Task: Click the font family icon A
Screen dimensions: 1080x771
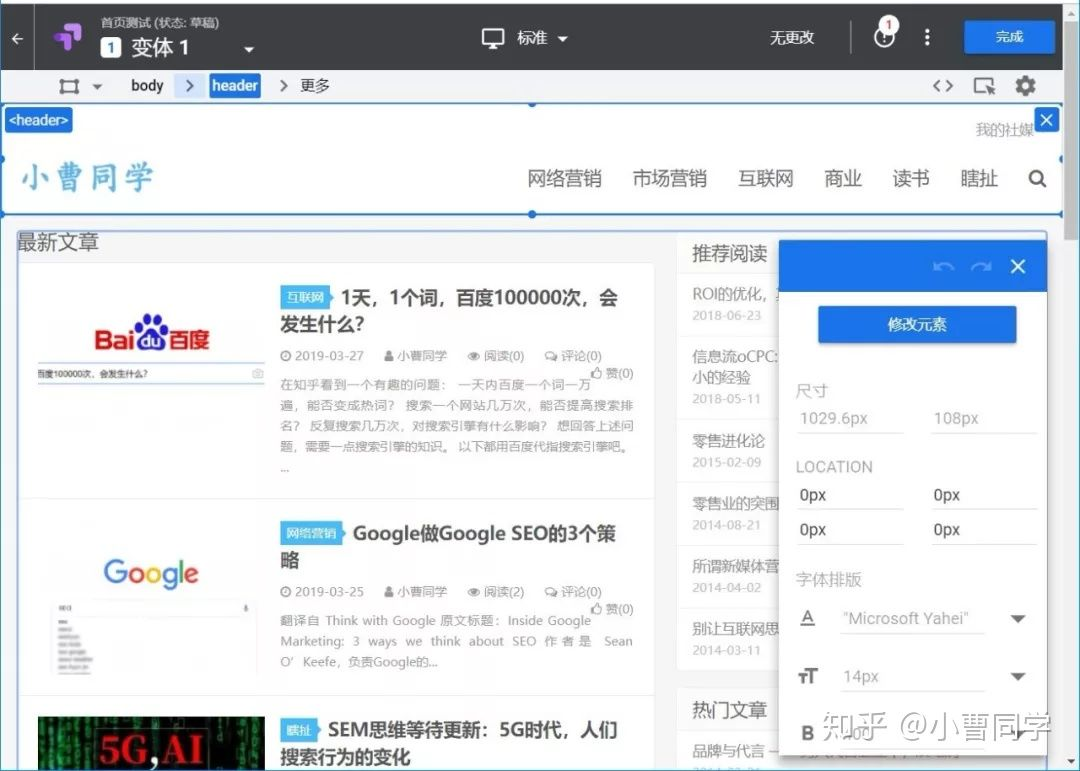Action: (x=808, y=618)
